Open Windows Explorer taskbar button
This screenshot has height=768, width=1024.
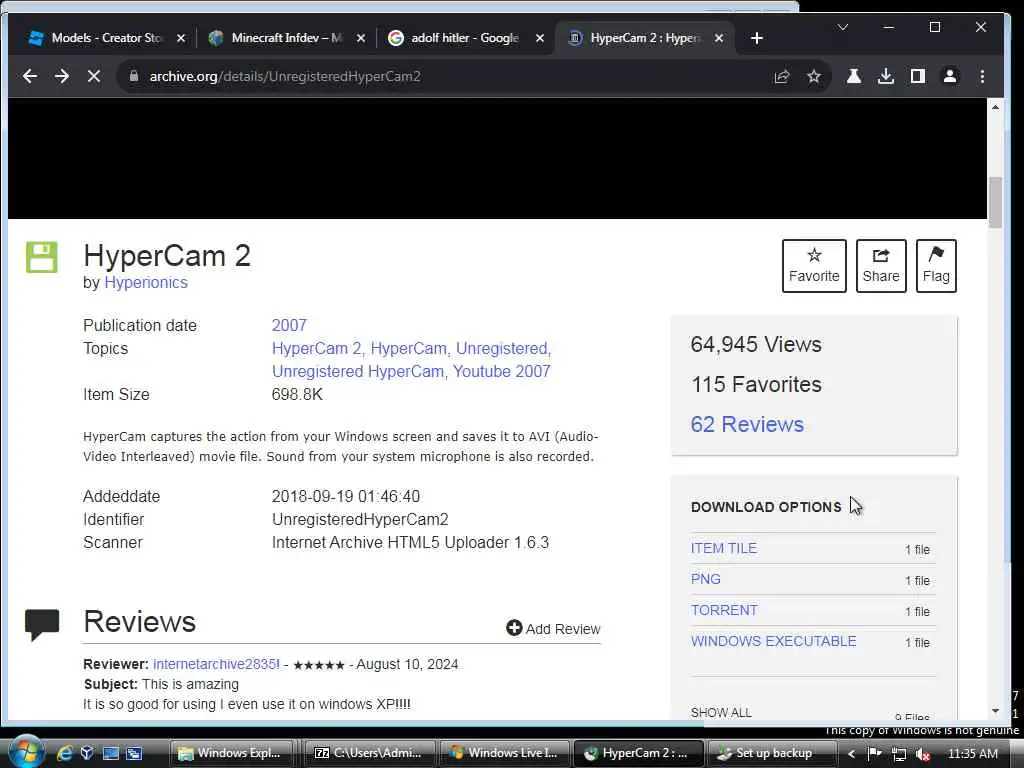click(x=230, y=754)
